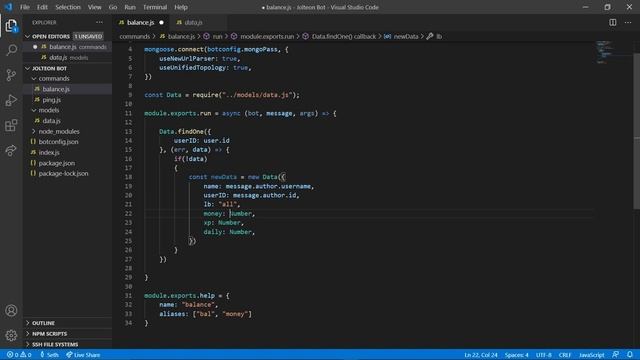
Task: Open Explorer panel more actions ellipsis
Action: pos(99,22)
